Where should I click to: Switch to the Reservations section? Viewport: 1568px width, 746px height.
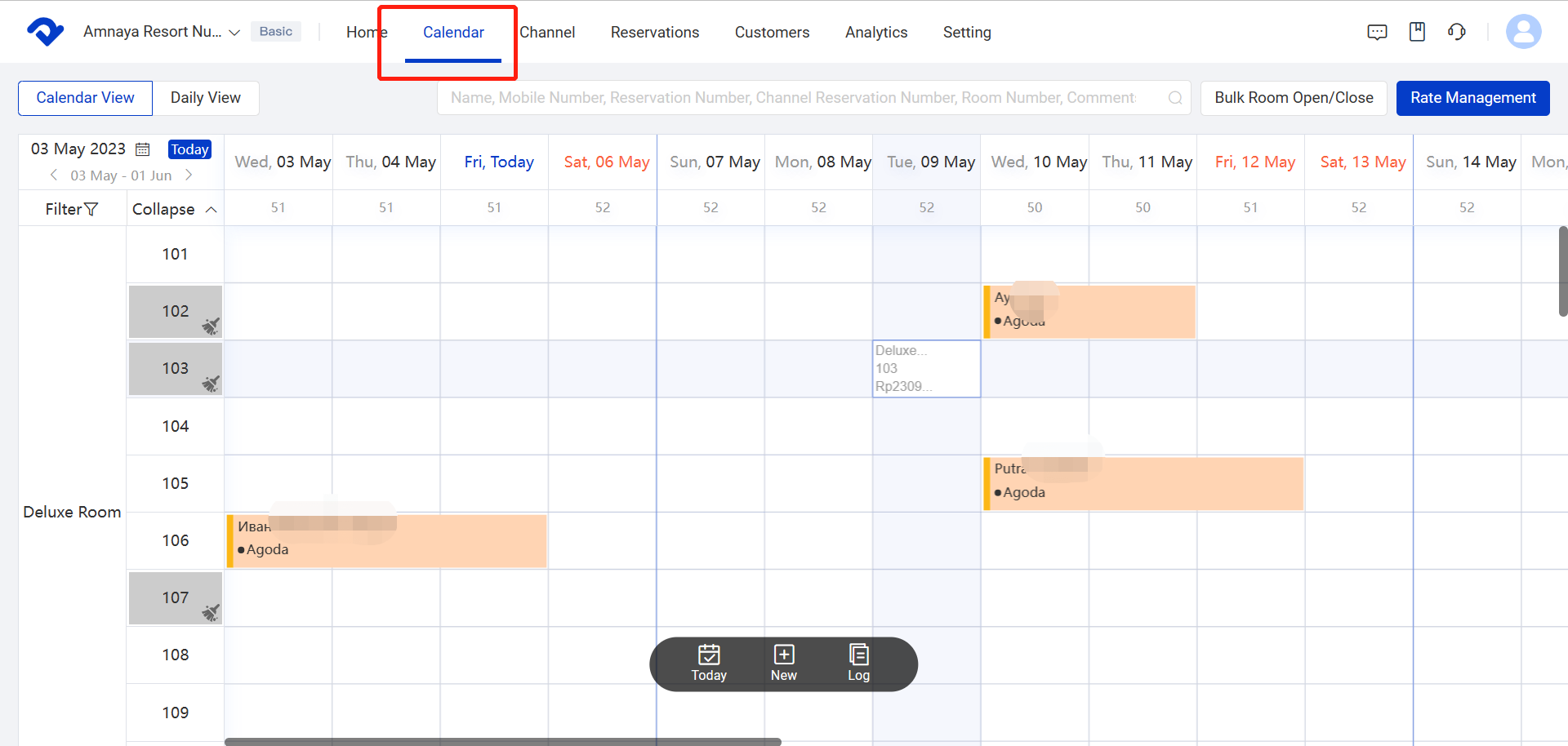[x=655, y=32]
